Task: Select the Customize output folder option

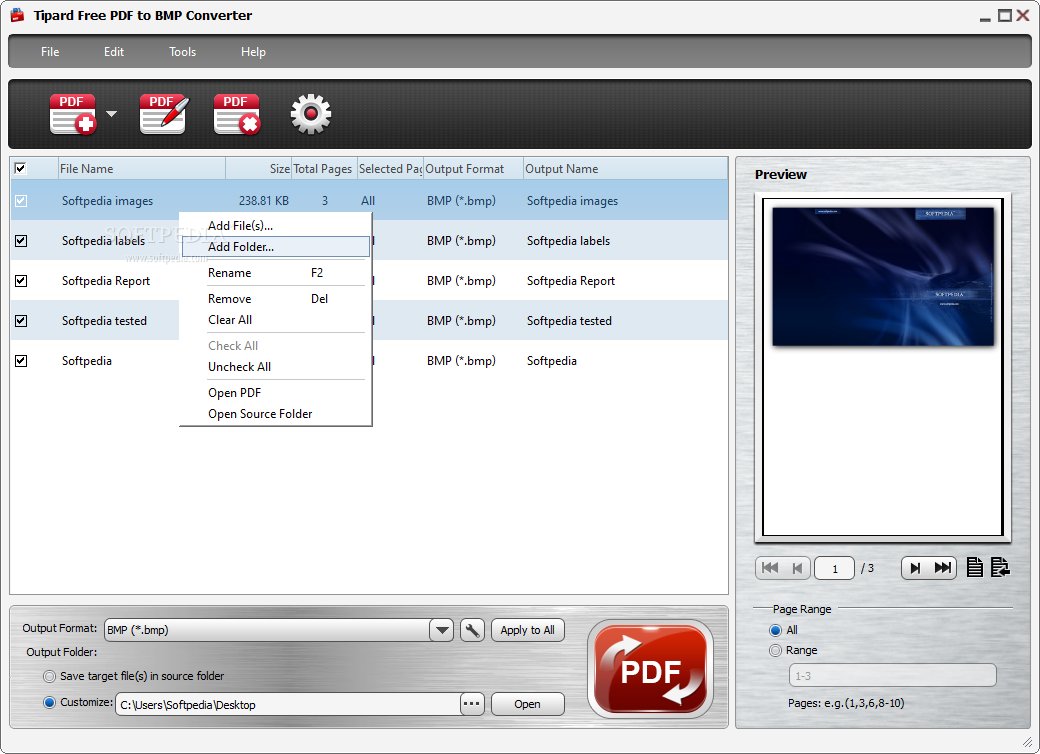Action: [49, 702]
